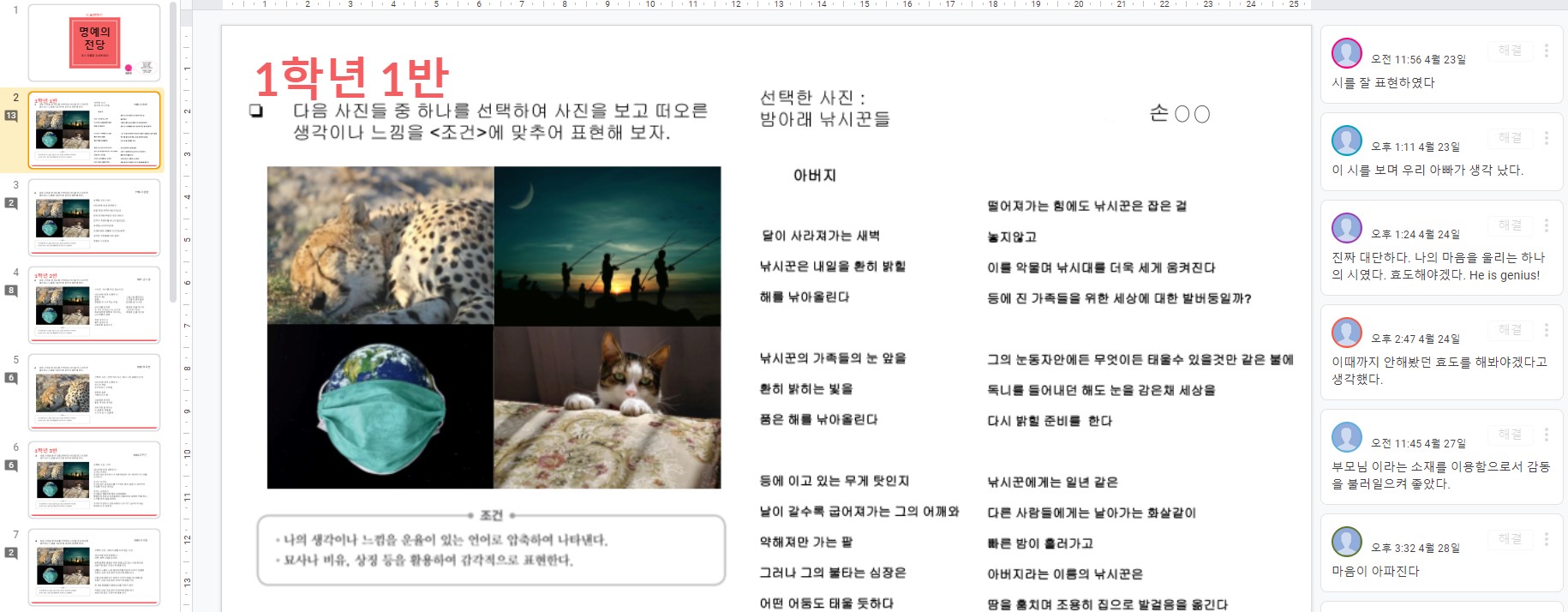The image size is (1568, 612).
Task: Open more options for 오후 1:24 4월 24일 comment
Action: pos(1547,225)
